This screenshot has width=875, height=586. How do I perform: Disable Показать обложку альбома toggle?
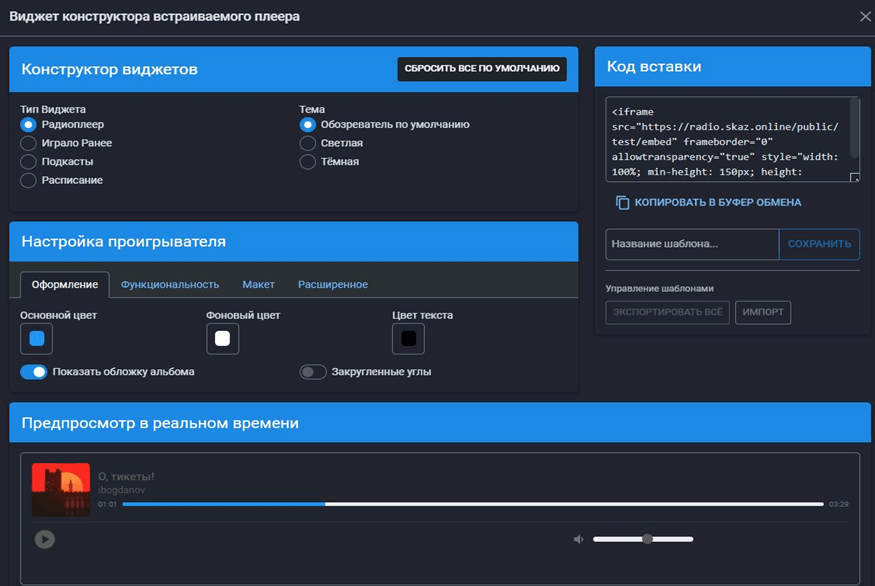(34, 372)
